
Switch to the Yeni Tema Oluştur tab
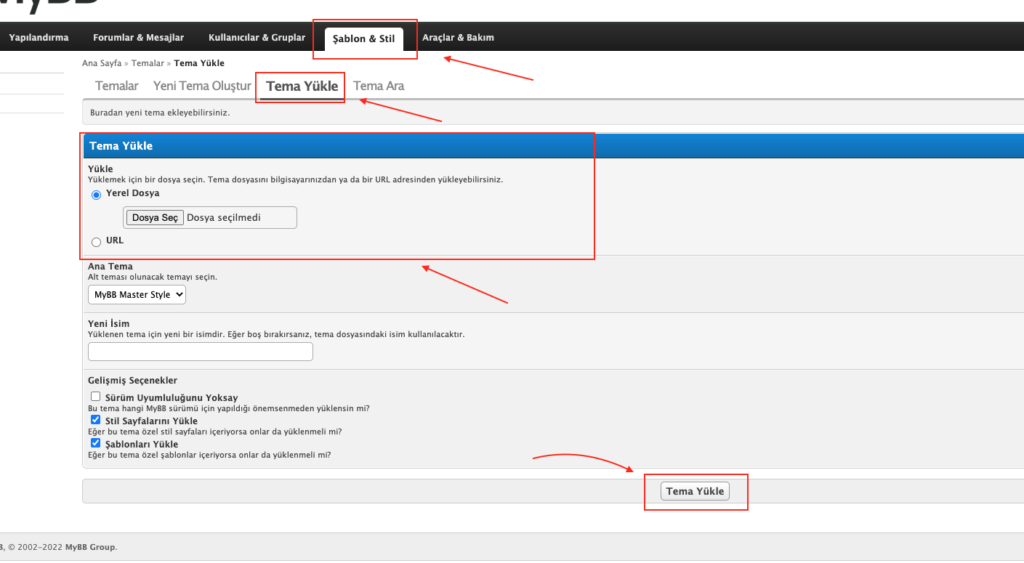(202, 86)
